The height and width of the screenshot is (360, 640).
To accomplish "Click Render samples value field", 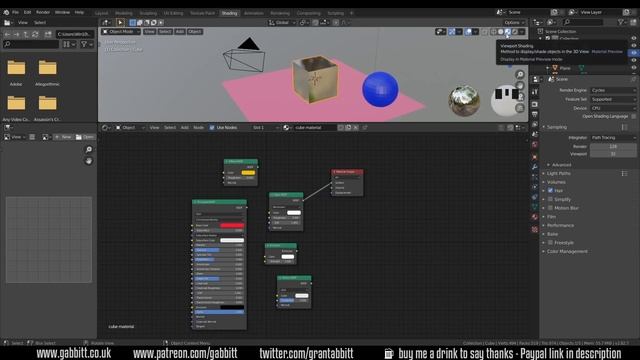I will [613, 147].
